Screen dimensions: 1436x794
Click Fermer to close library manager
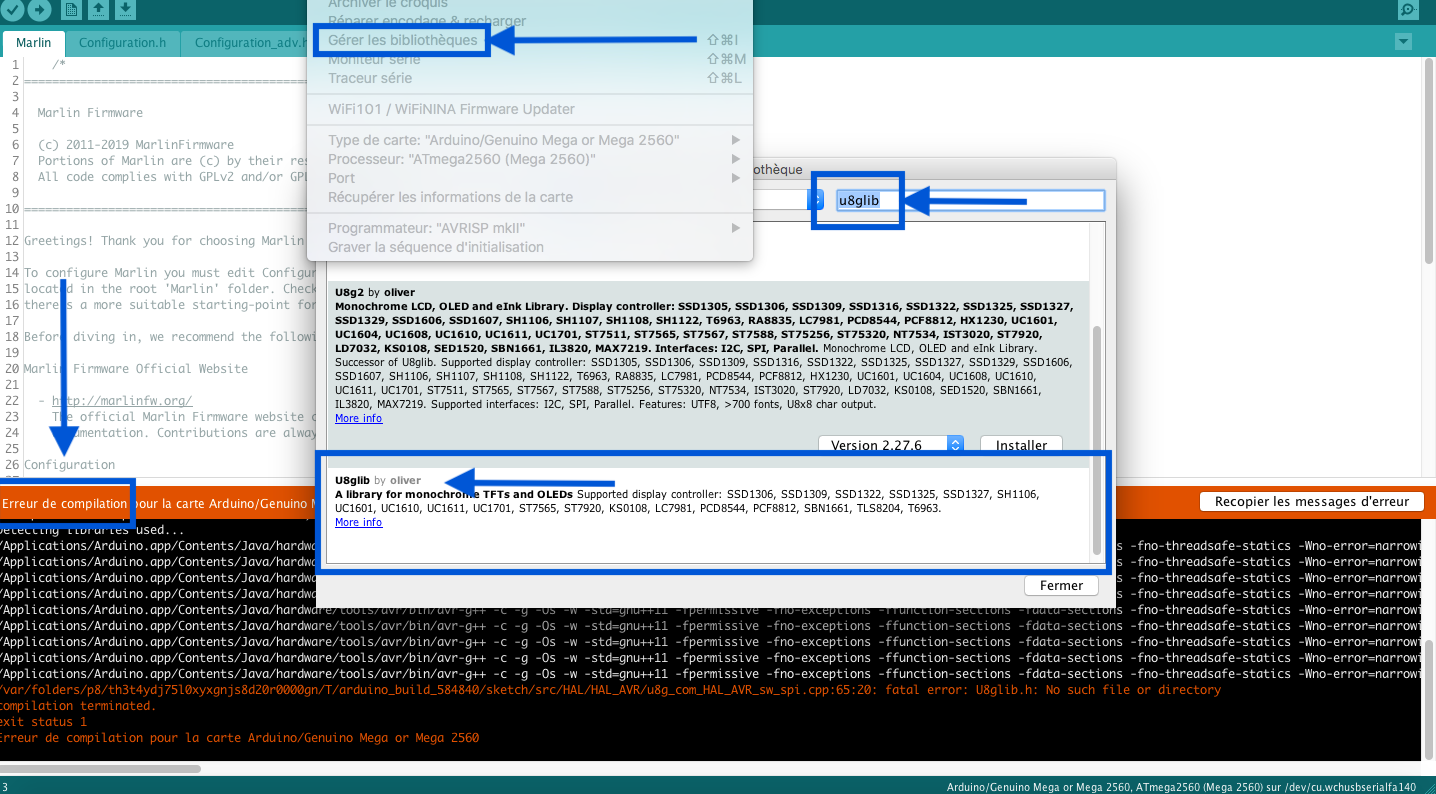point(1061,585)
